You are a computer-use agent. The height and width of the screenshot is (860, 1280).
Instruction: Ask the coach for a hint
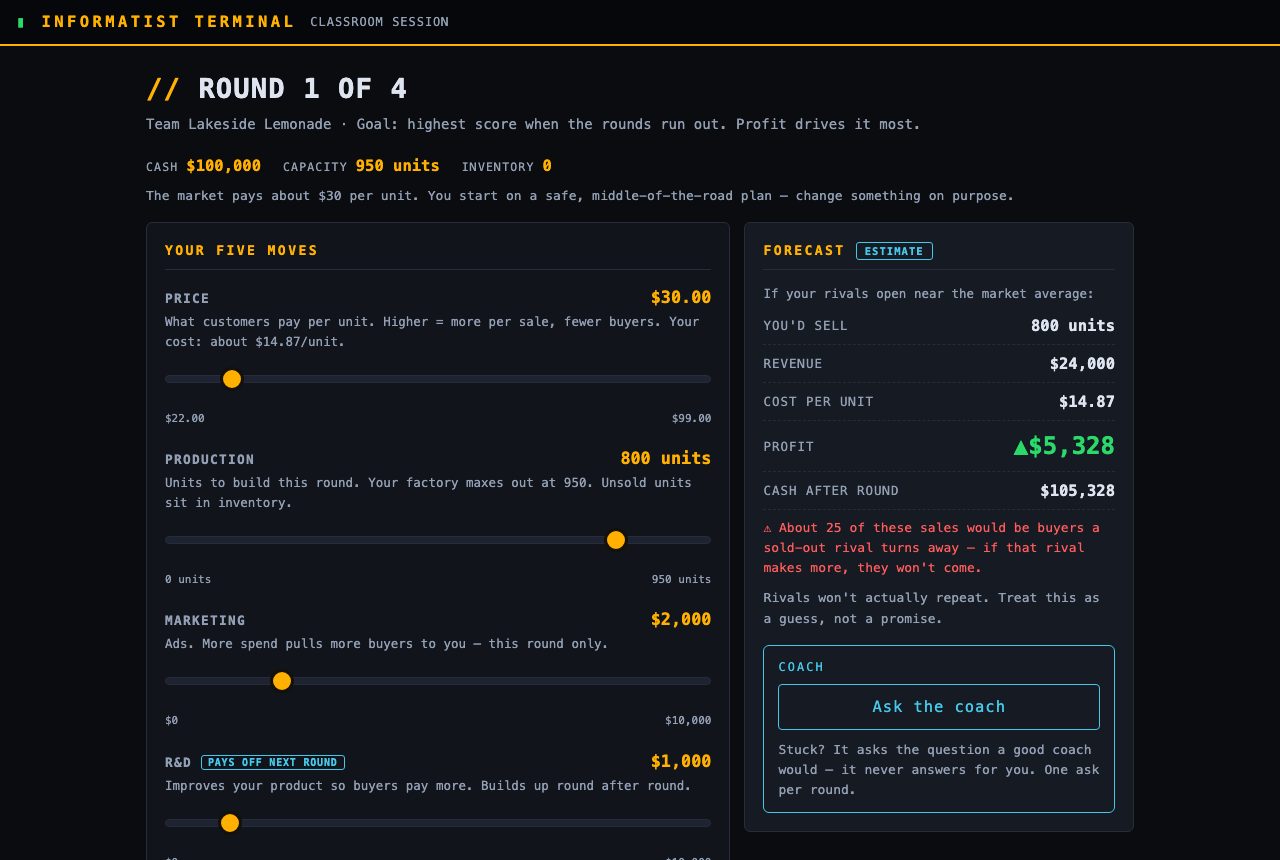coord(939,707)
